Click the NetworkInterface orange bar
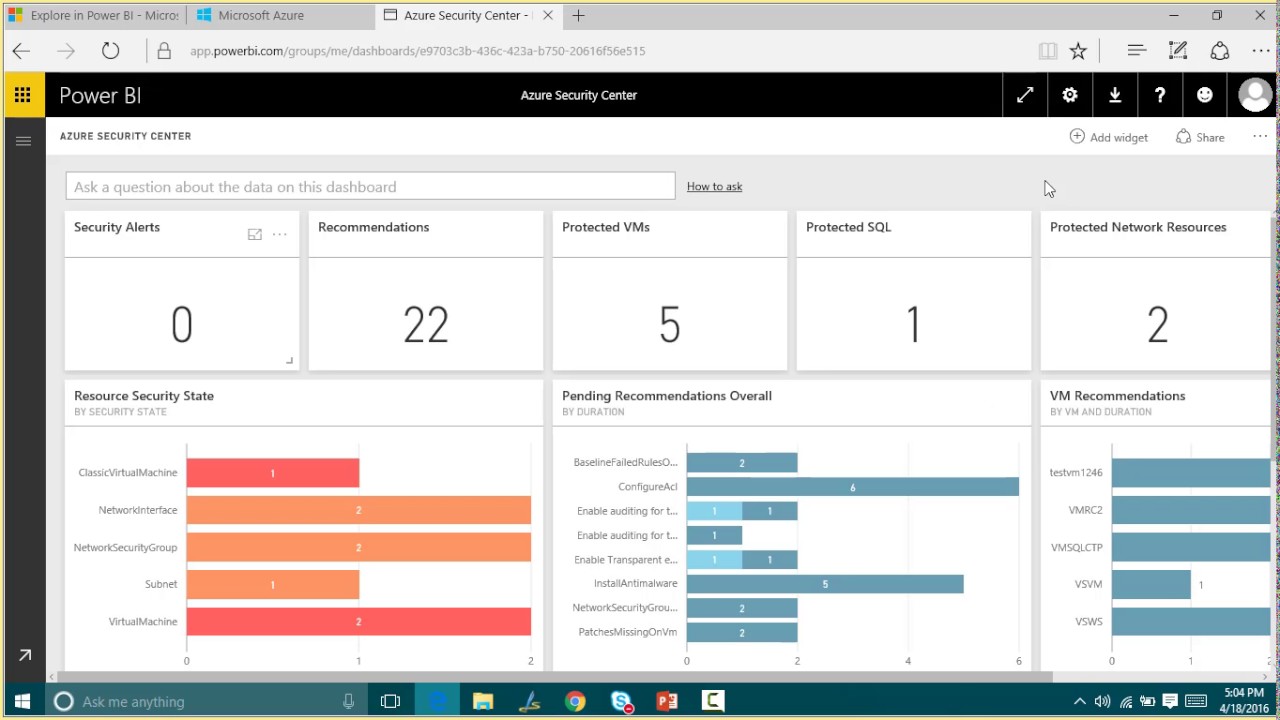Screen dimensions: 1280x720 pyautogui.click(x=359, y=510)
